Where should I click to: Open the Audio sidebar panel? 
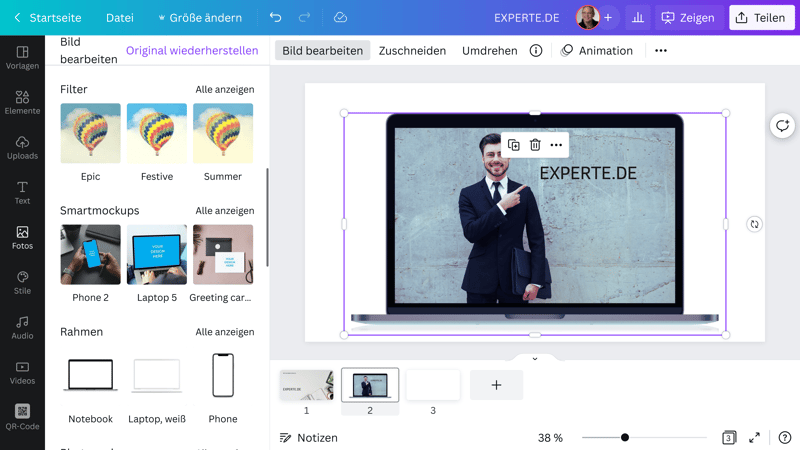[x=22, y=328]
